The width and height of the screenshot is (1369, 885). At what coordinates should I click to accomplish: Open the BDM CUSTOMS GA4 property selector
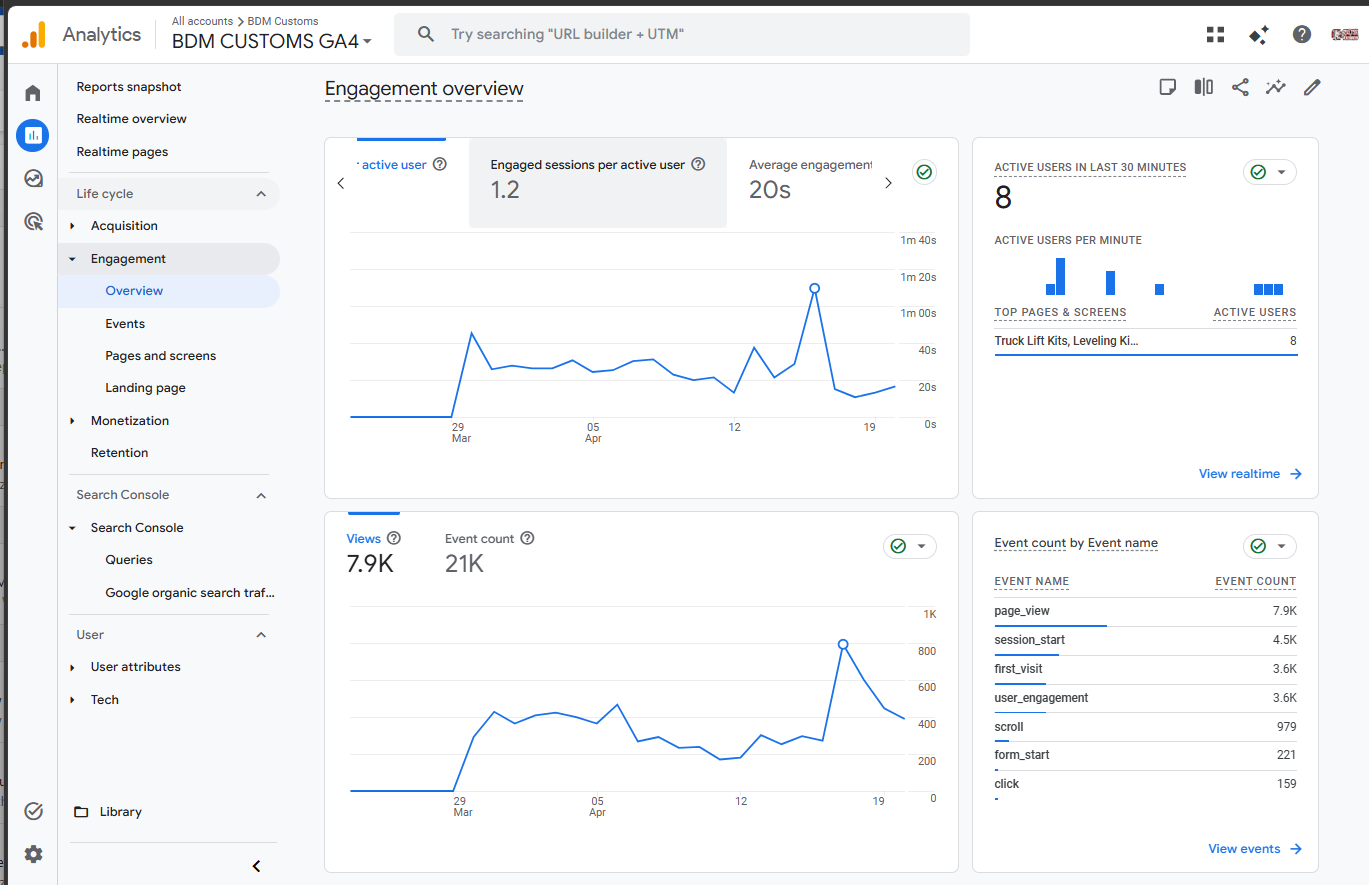pyautogui.click(x=272, y=41)
